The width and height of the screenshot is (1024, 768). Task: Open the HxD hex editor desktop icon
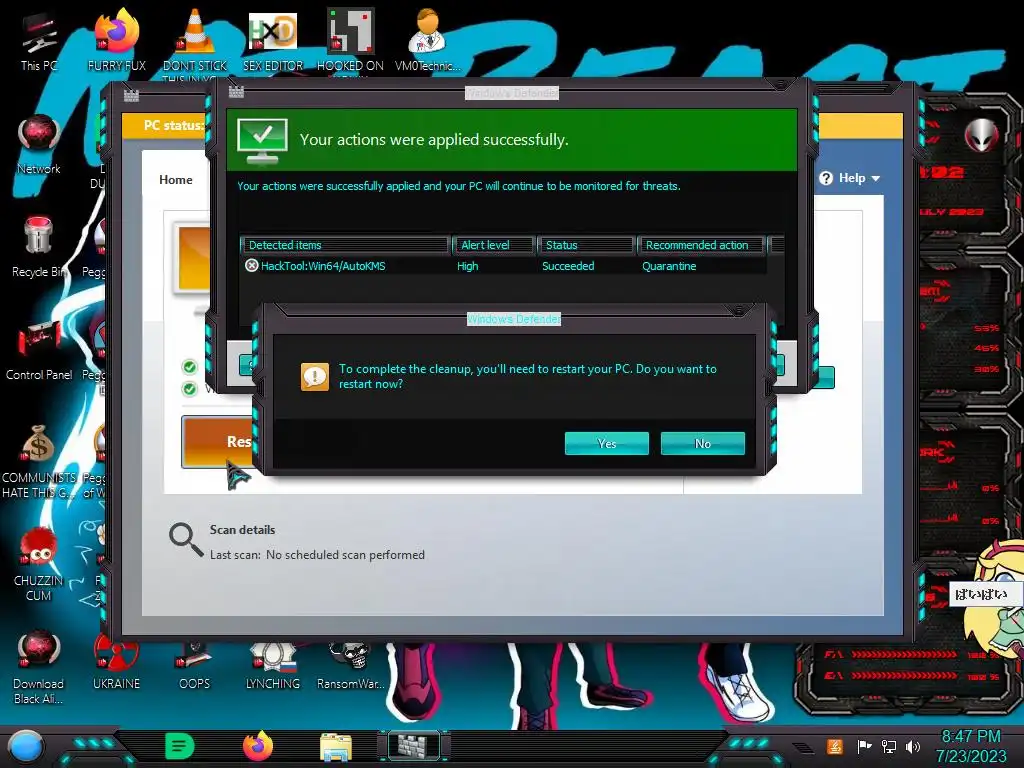(x=272, y=41)
